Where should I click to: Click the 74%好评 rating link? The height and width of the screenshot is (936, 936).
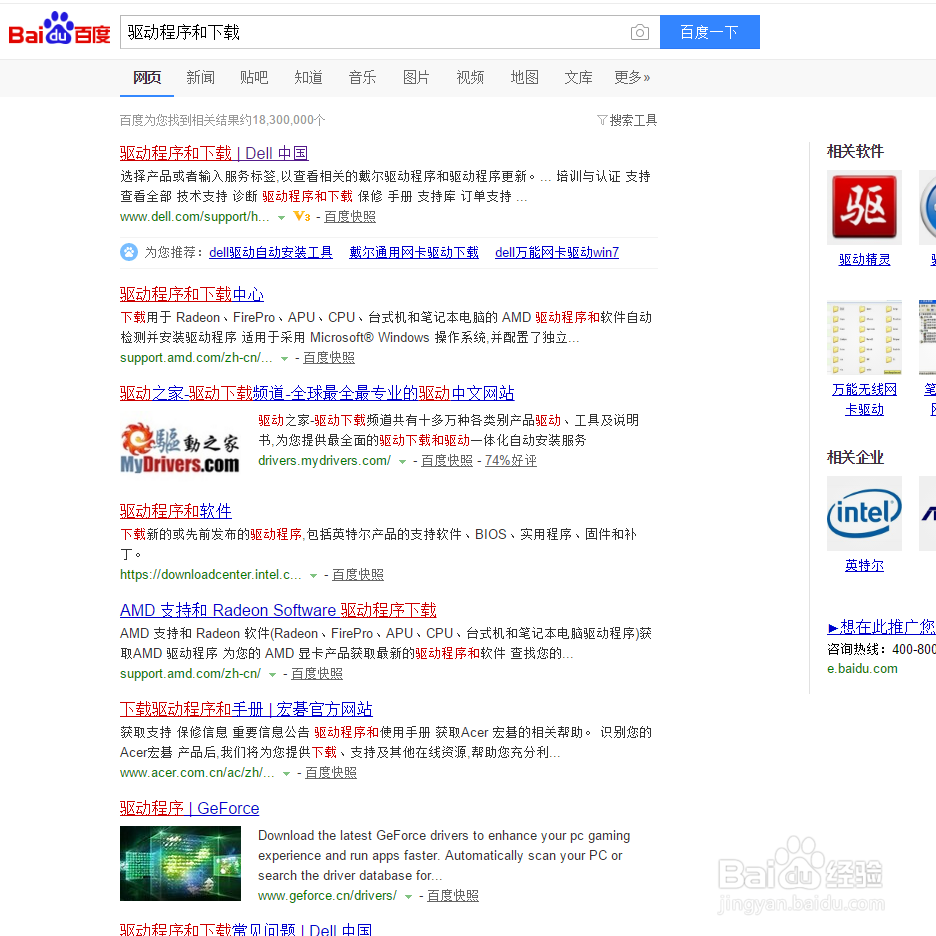[x=511, y=461]
